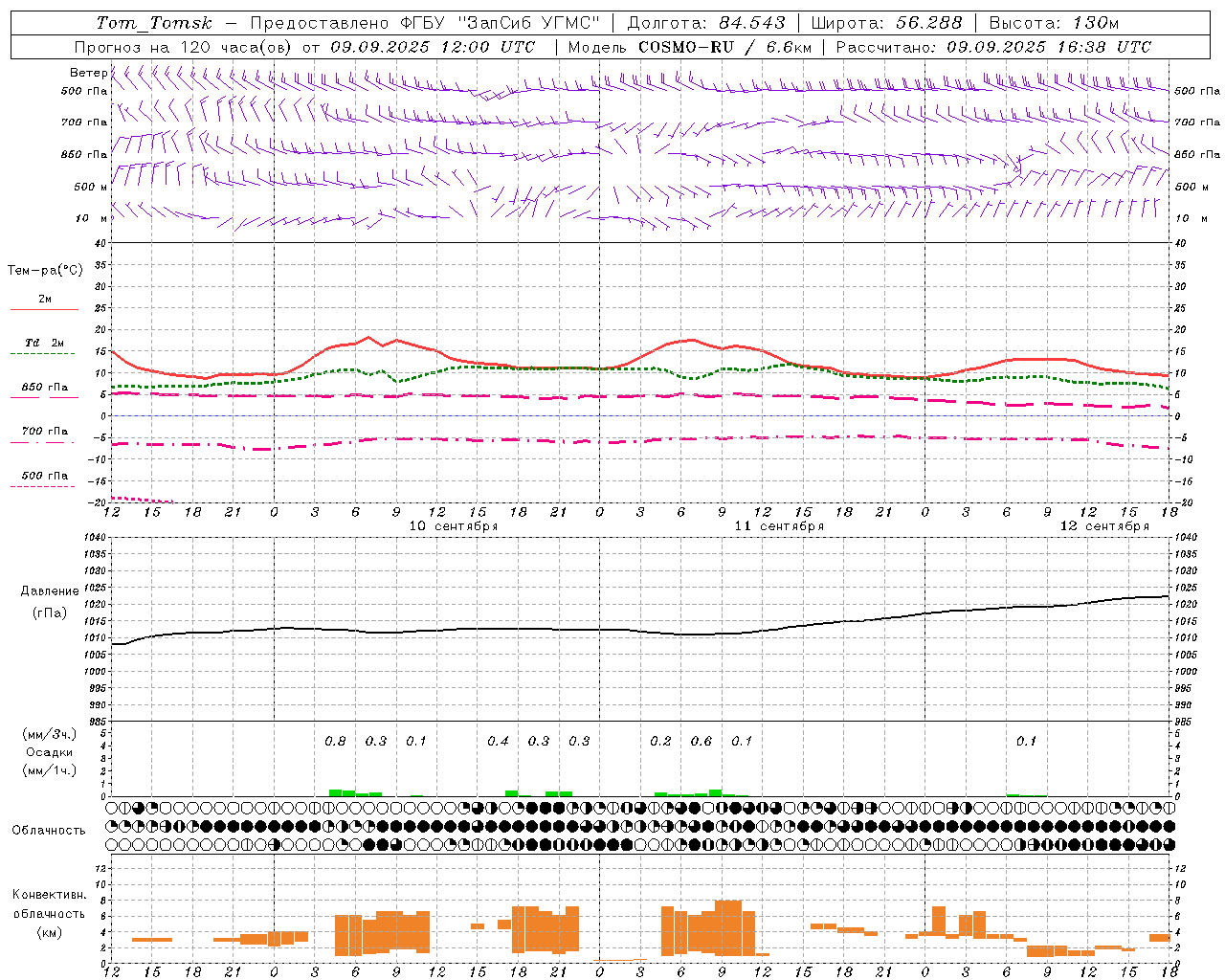
Task: Click the 'Конвективн.' convective cloud label
Action: [x=49, y=895]
